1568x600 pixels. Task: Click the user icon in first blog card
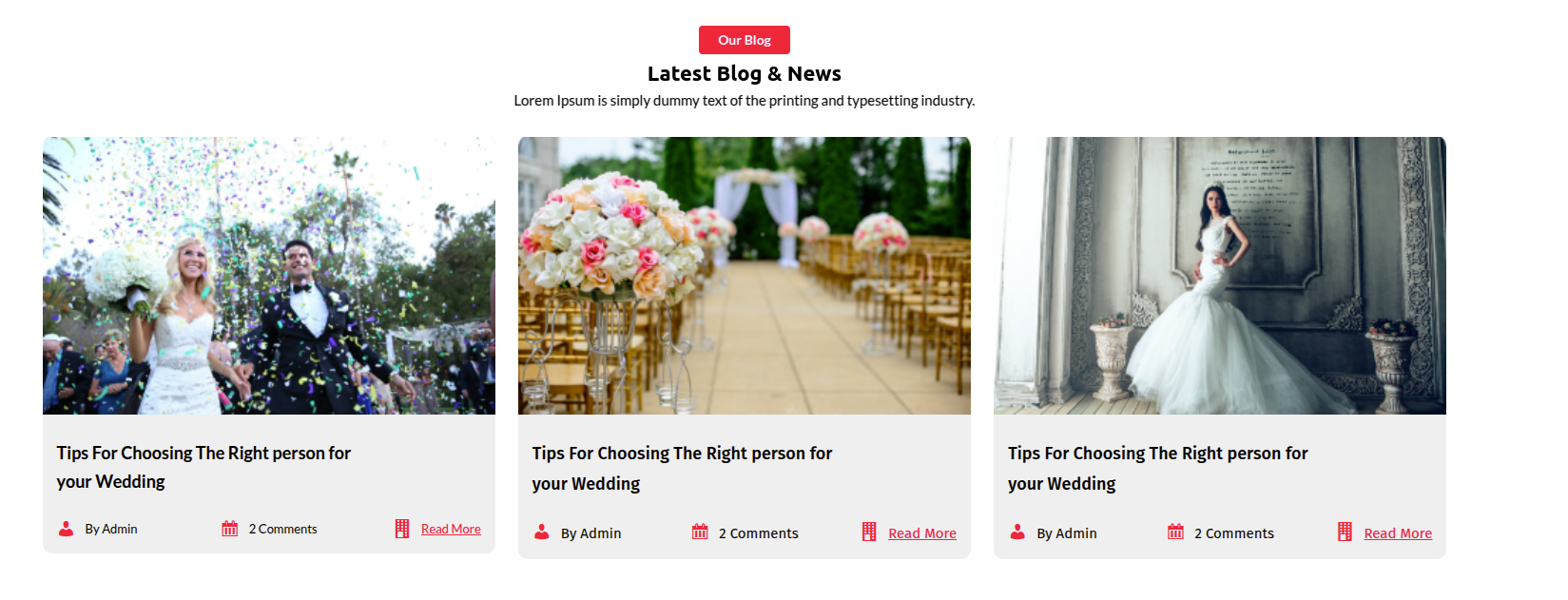tap(67, 529)
